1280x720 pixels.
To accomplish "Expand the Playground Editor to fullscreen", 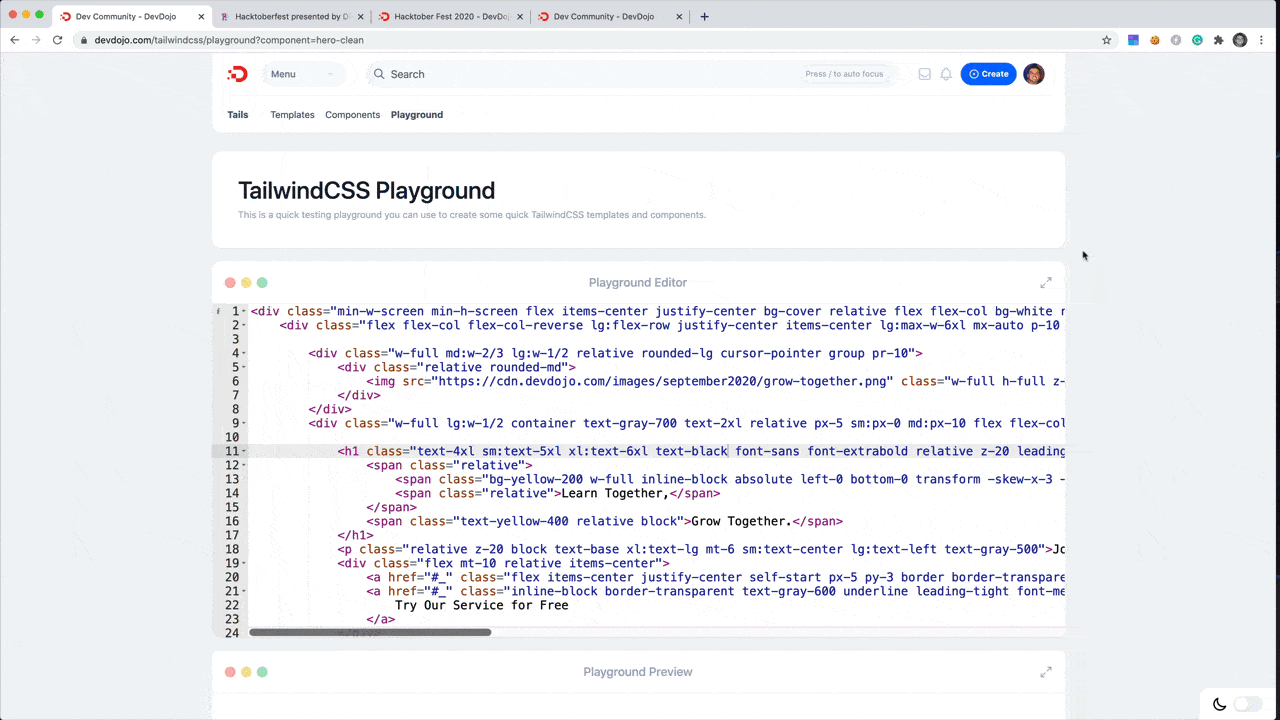I will (1046, 283).
